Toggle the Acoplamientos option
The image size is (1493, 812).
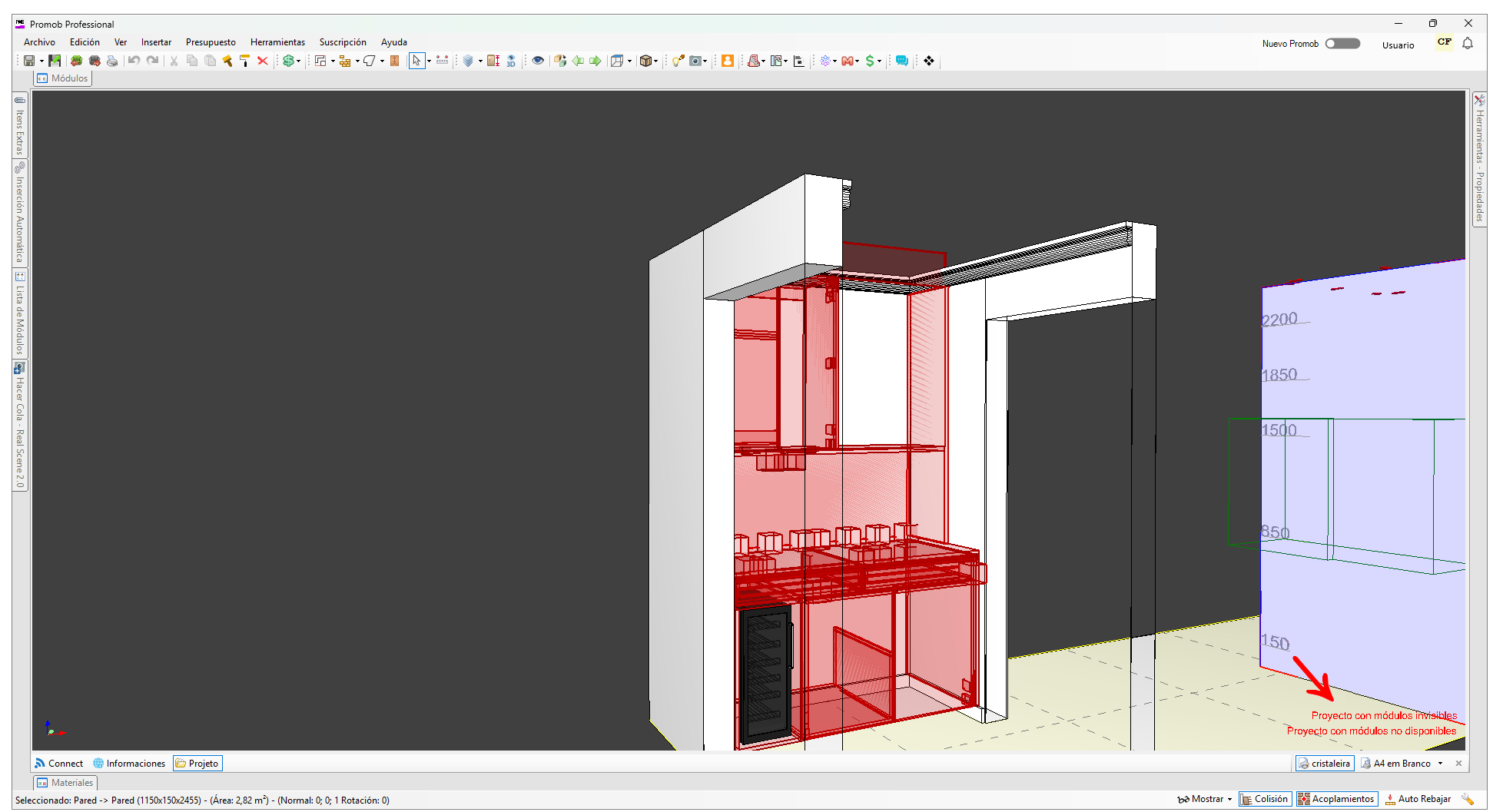tap(1336, 799)
